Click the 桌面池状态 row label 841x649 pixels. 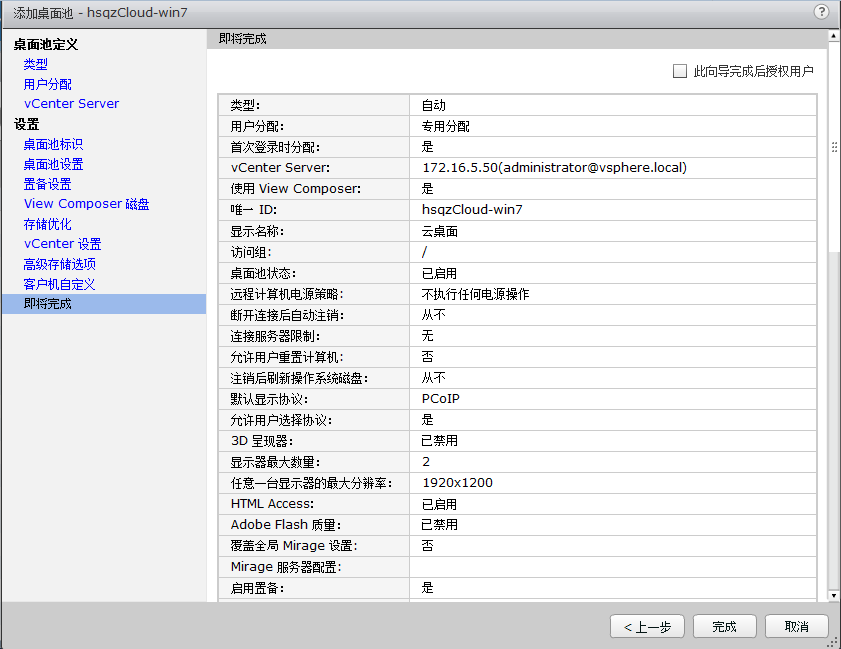tap(263, 273)
